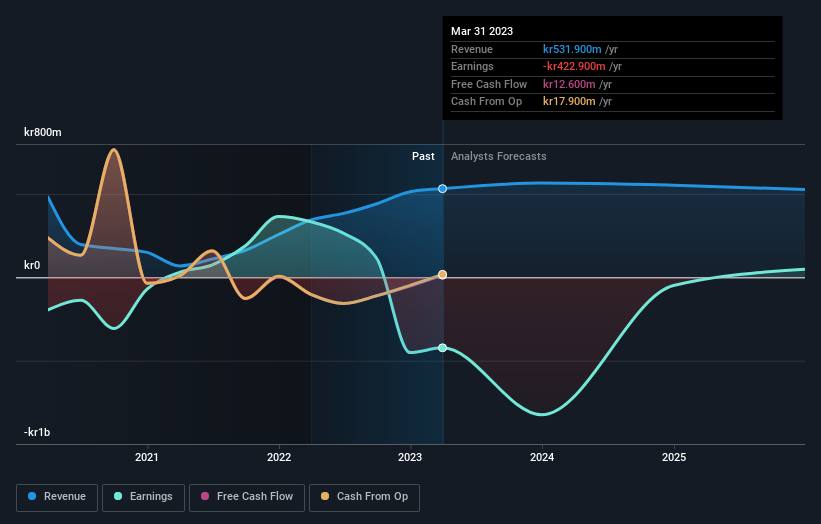The width and height of the screenshot is (821, 524).
Task: Click the -kr422.900m earnings value
Action: click(574, 66)
